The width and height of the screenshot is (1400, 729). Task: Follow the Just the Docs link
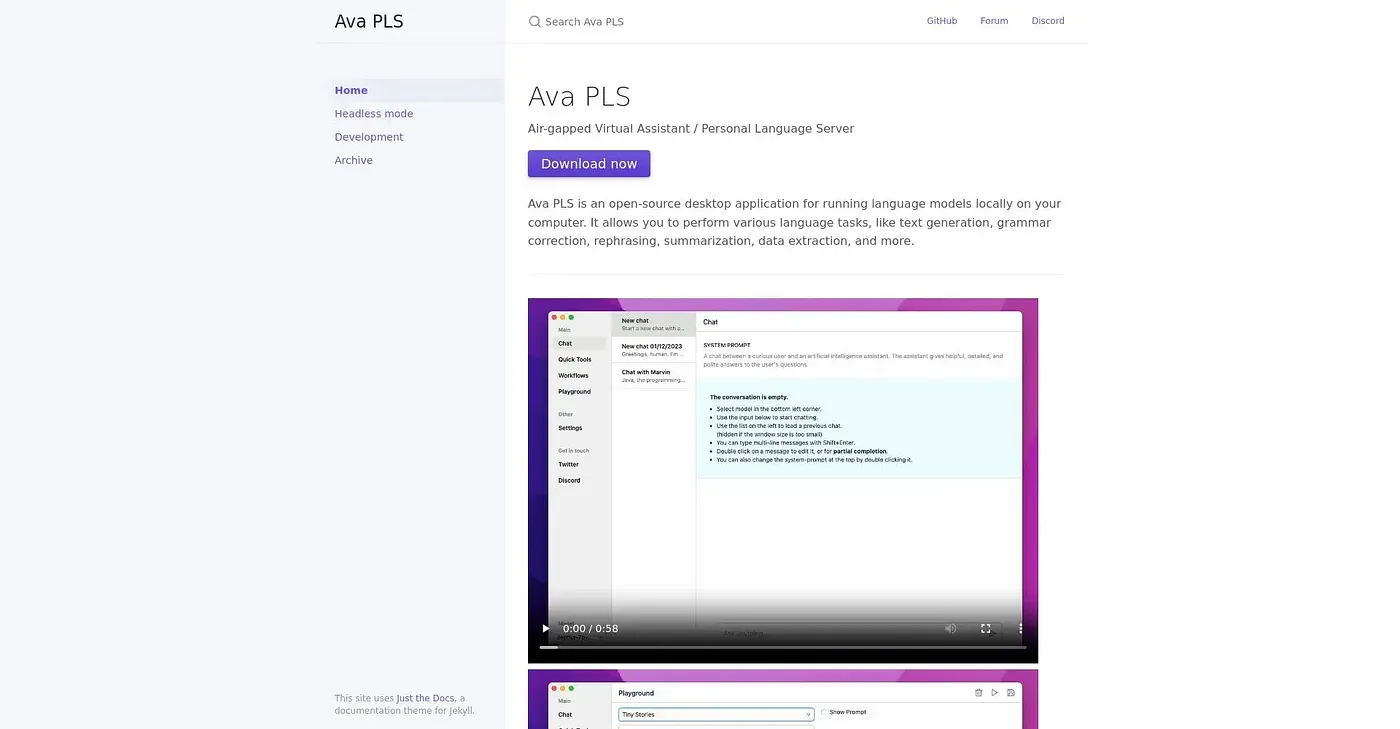(425, 698)
